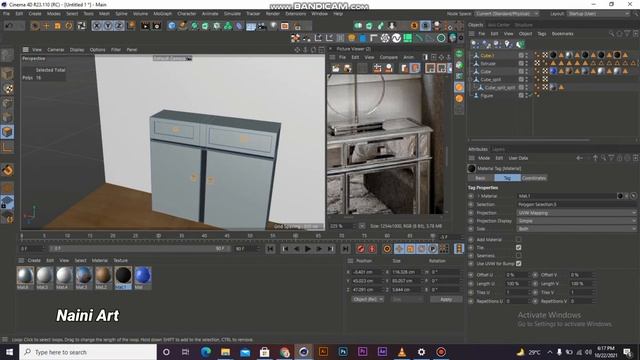Click the Render View clapboard icon
This screenshot has height=360, width=640.
[x=145, y=26]
